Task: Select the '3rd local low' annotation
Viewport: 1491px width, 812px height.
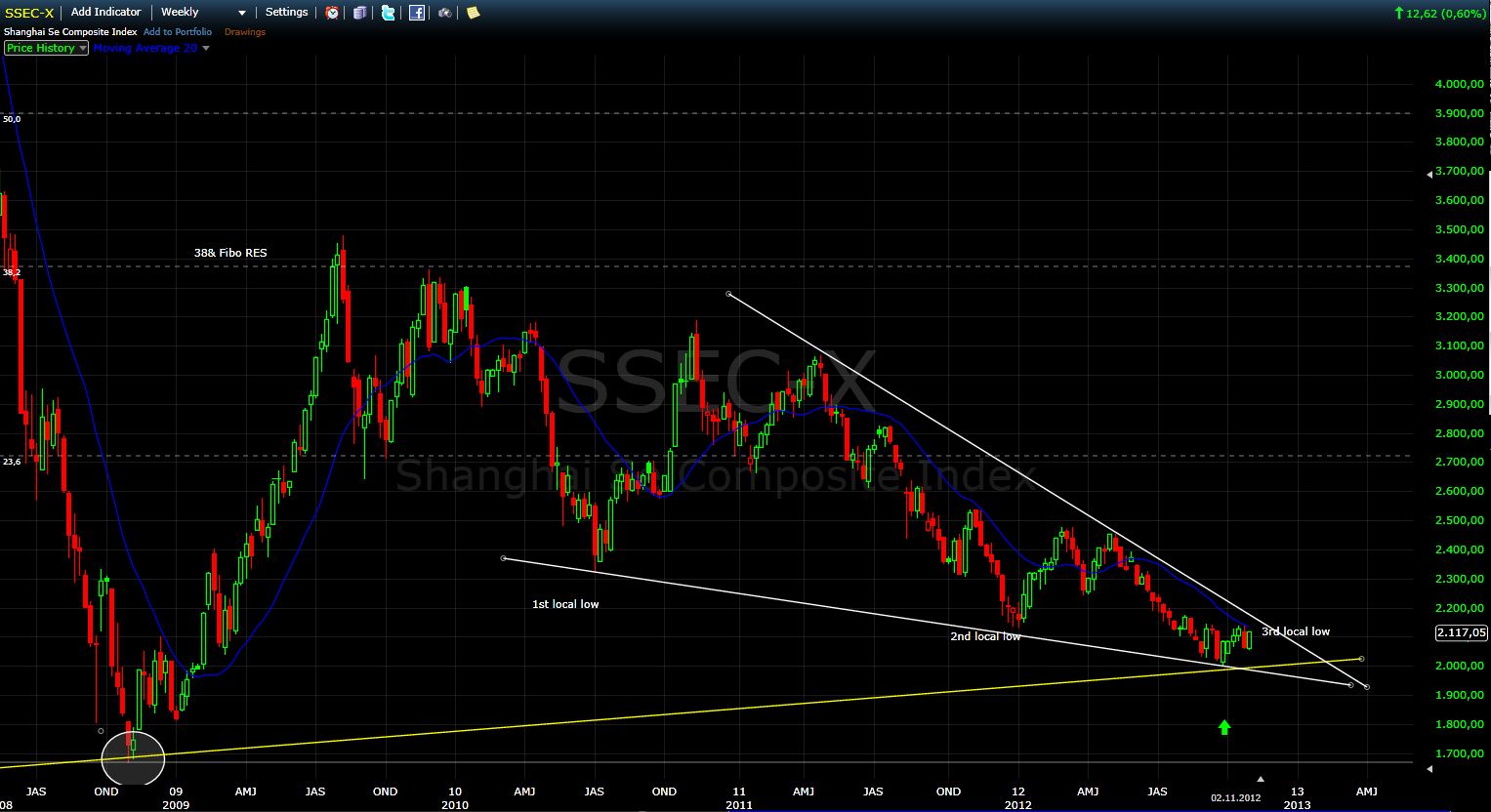Action: [x=1295, y=631]
